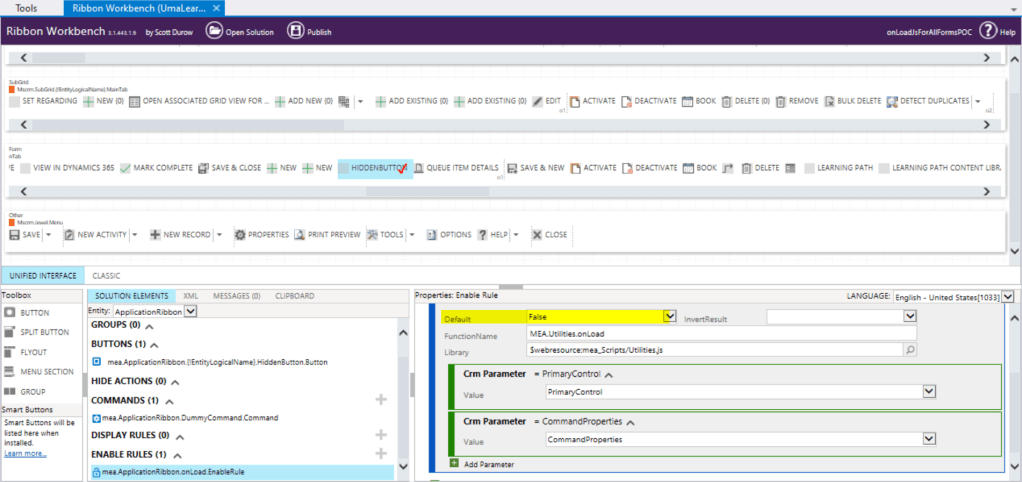Open Help via question mark icon
Screen dimensions: 1022x482
coord(988,31)
